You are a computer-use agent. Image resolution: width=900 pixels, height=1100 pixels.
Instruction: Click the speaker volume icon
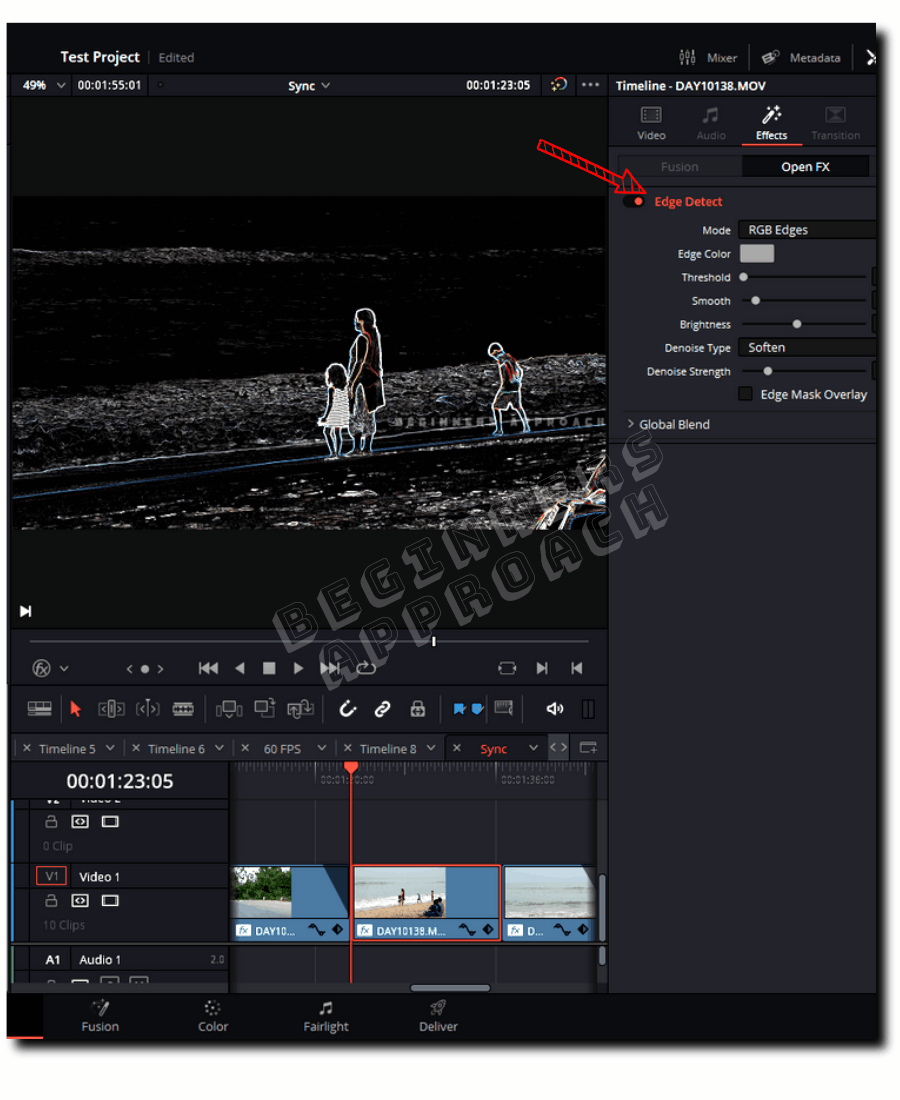click(x=554, y=709)
